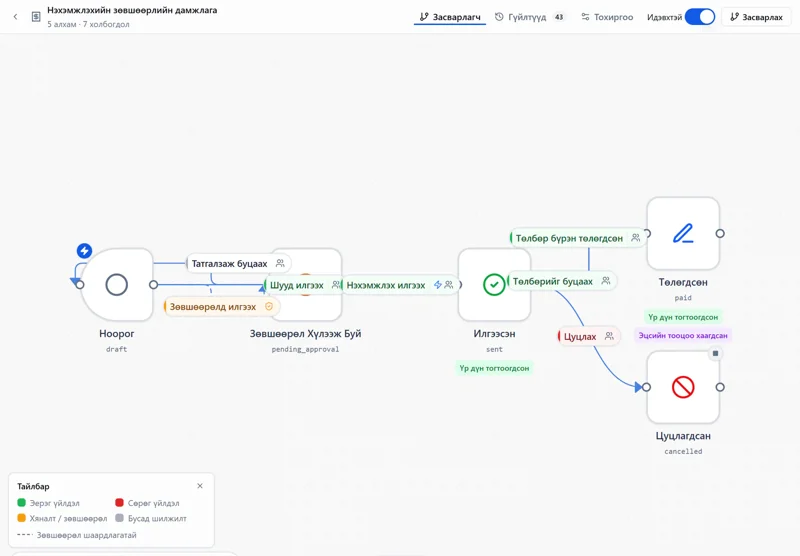The width and height of the screenshot is (800, 556).
Task: Open the Засварлагч tab
Action: (449, 17)
